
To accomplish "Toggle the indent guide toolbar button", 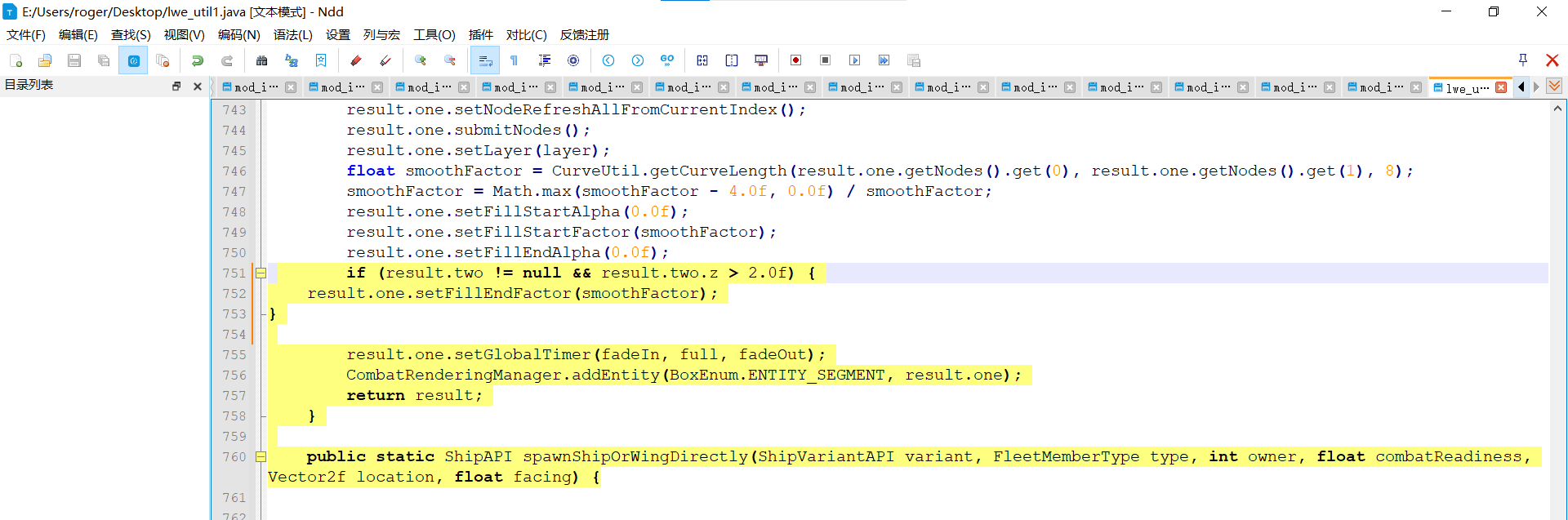I will pos(544,60).
